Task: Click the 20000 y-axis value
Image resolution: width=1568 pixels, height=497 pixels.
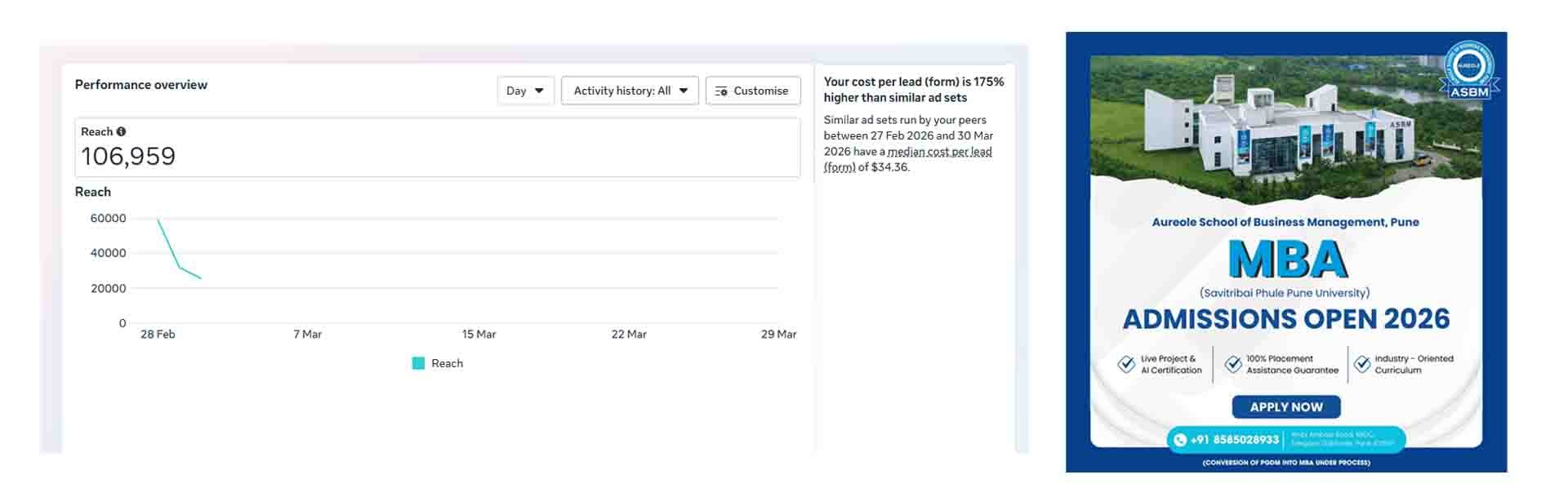Action: (x=109, y=288)
